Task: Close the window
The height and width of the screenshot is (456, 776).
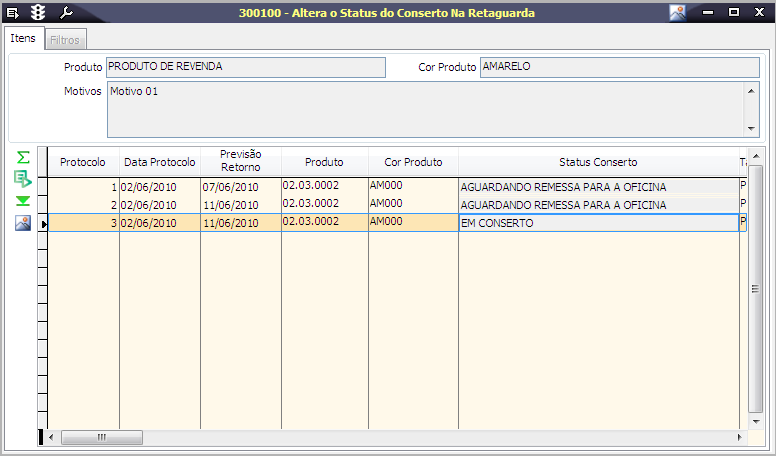Action: [760, 12]
